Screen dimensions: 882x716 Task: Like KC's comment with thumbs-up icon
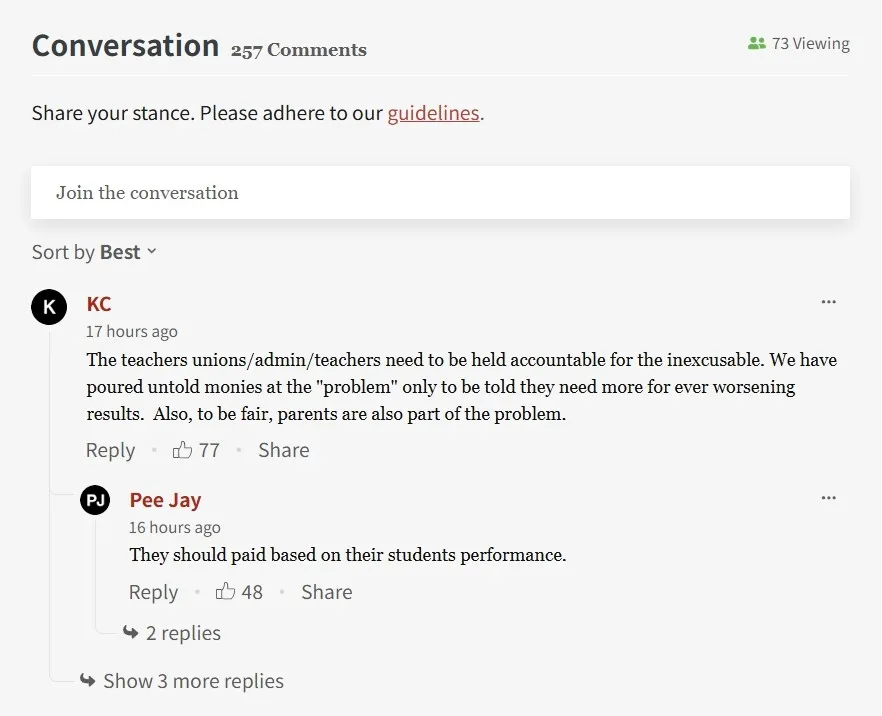pos(182,450)
